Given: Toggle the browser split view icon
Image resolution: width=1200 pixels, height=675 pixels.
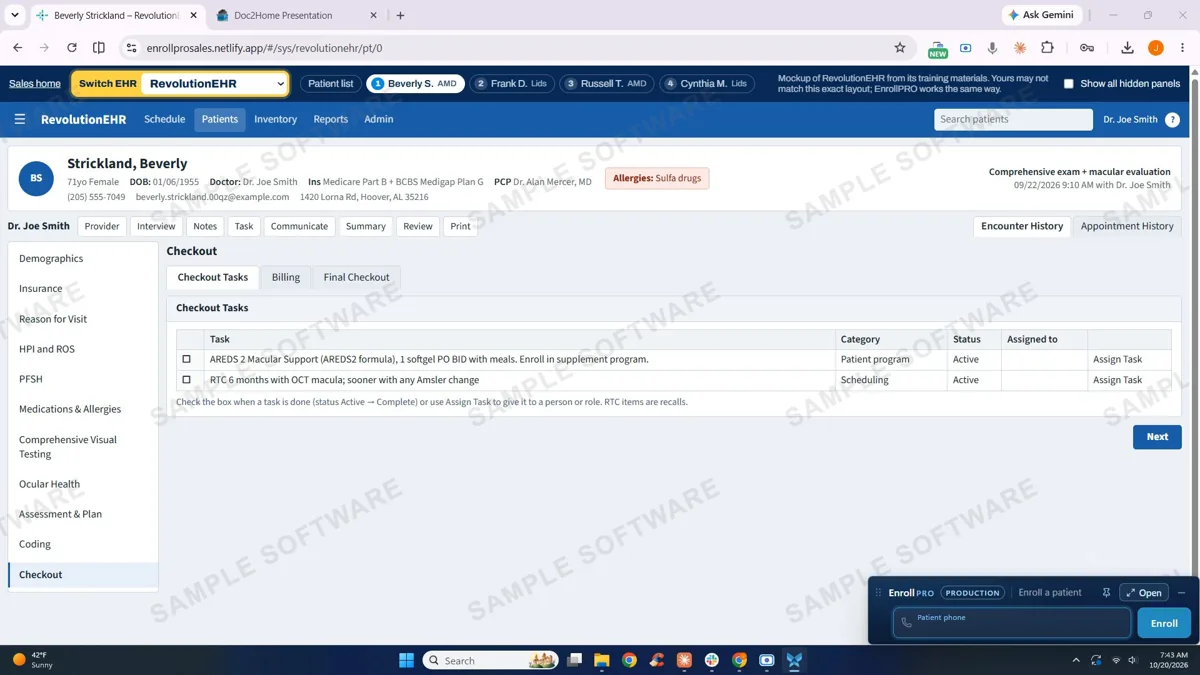Looking at the screenshot, I should point(99,48).
